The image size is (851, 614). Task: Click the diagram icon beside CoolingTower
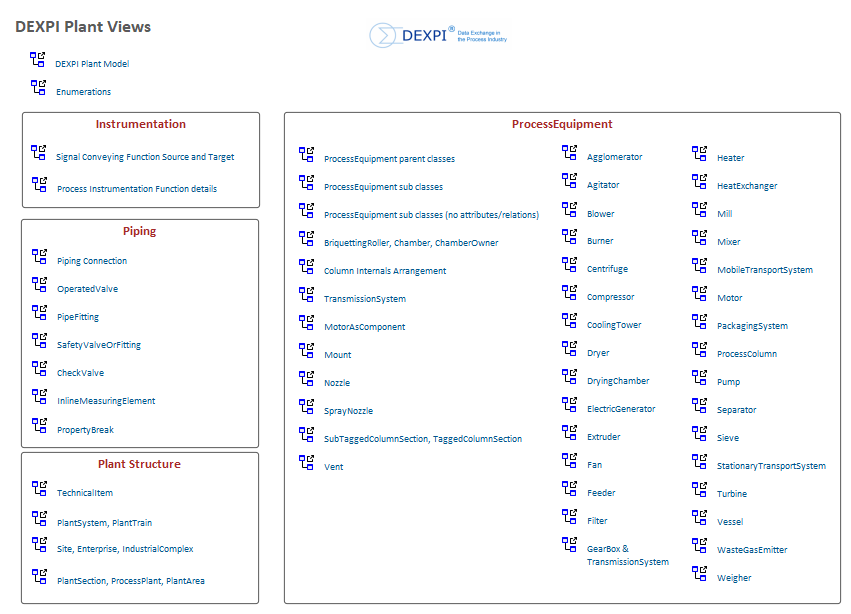(569, 321)
